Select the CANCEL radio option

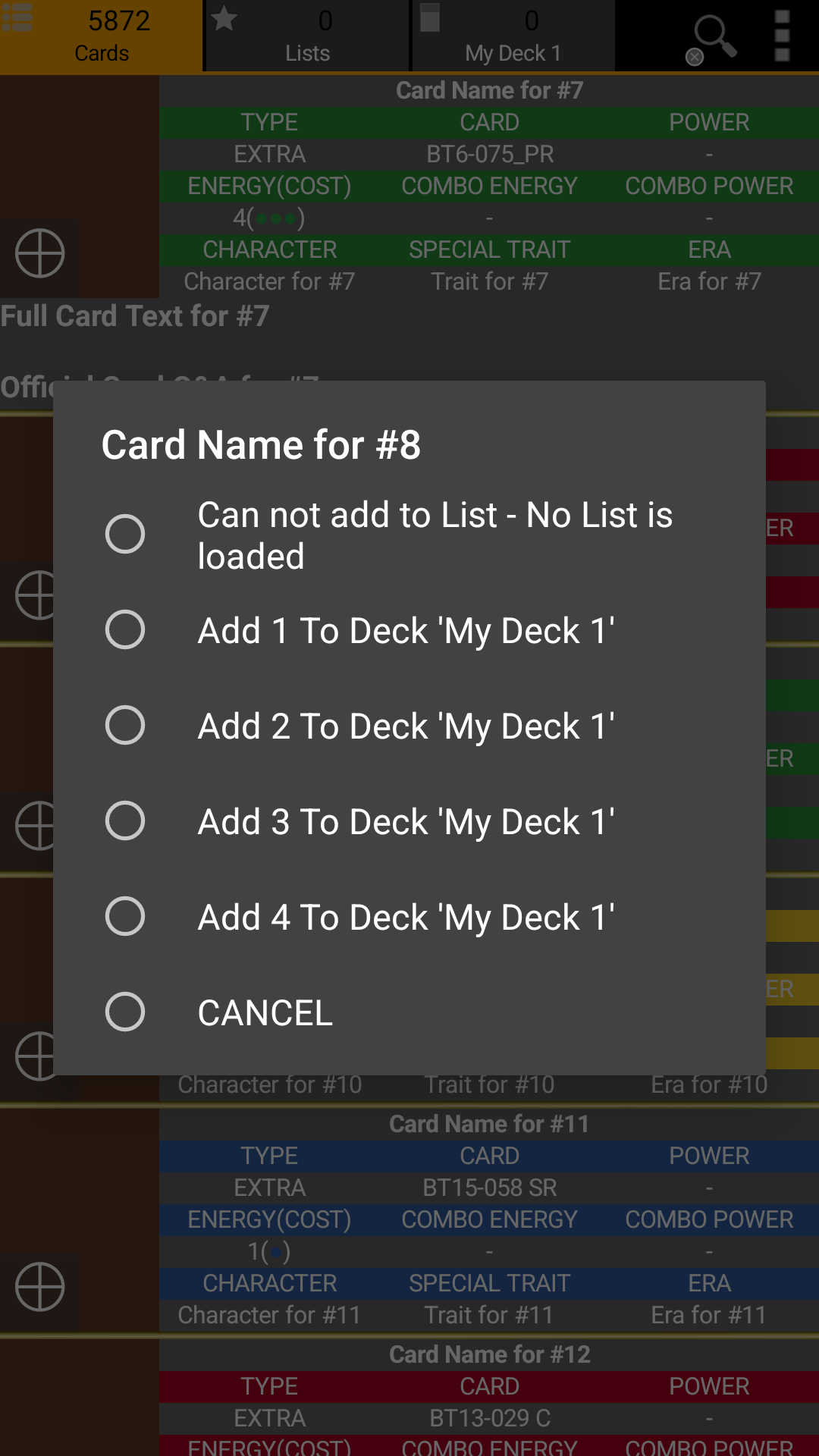[125, 1012]
